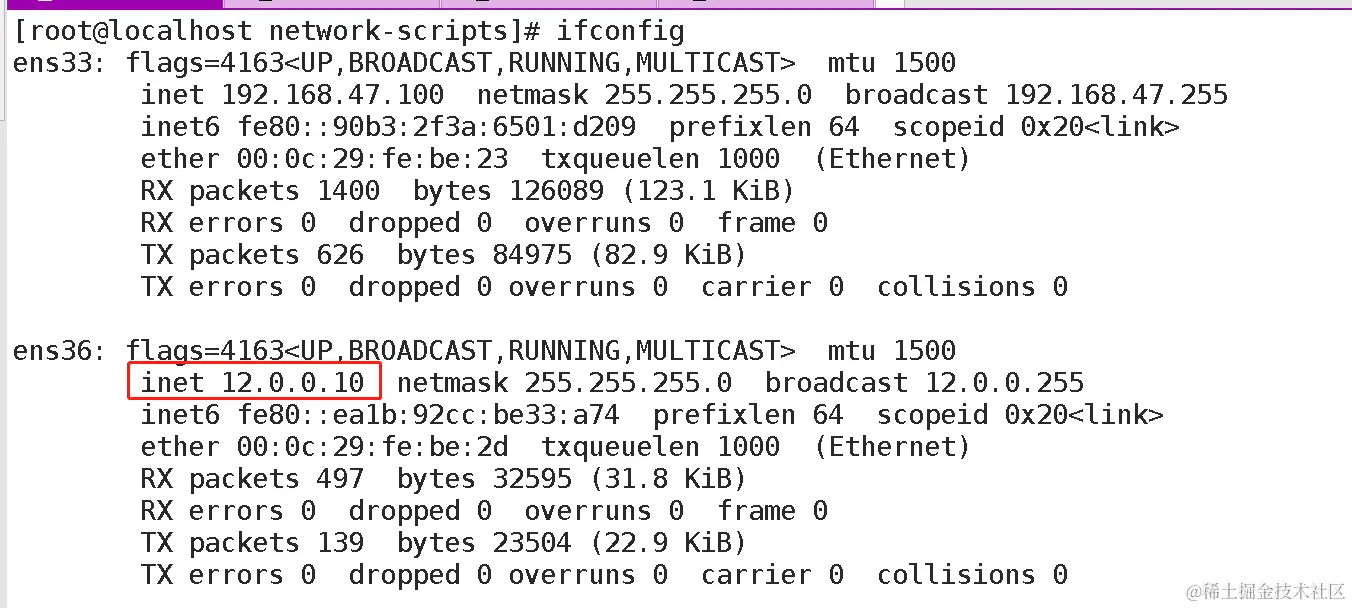Click broadcast address 12.0.0.255
The image size is (1352, 608).
[x=1005, y=383]
